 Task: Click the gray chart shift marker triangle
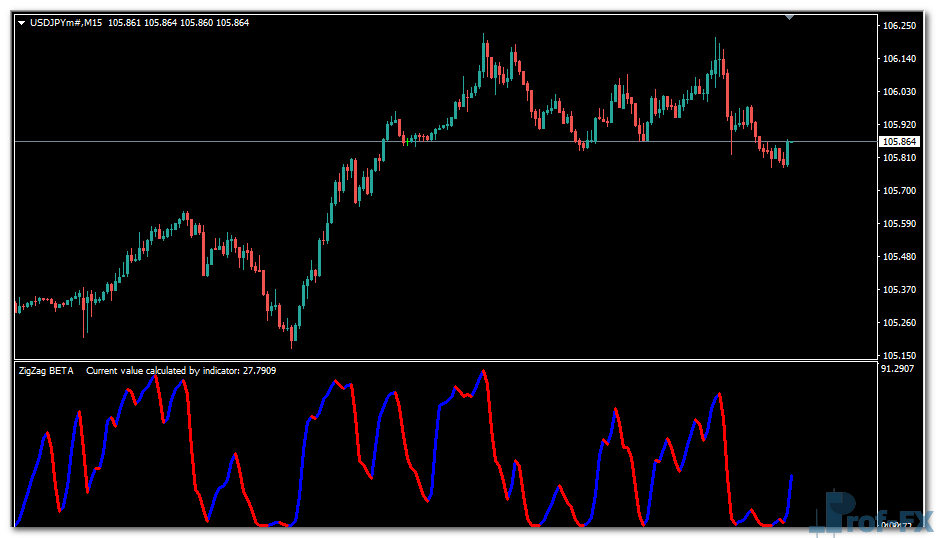tap(791, 17)
